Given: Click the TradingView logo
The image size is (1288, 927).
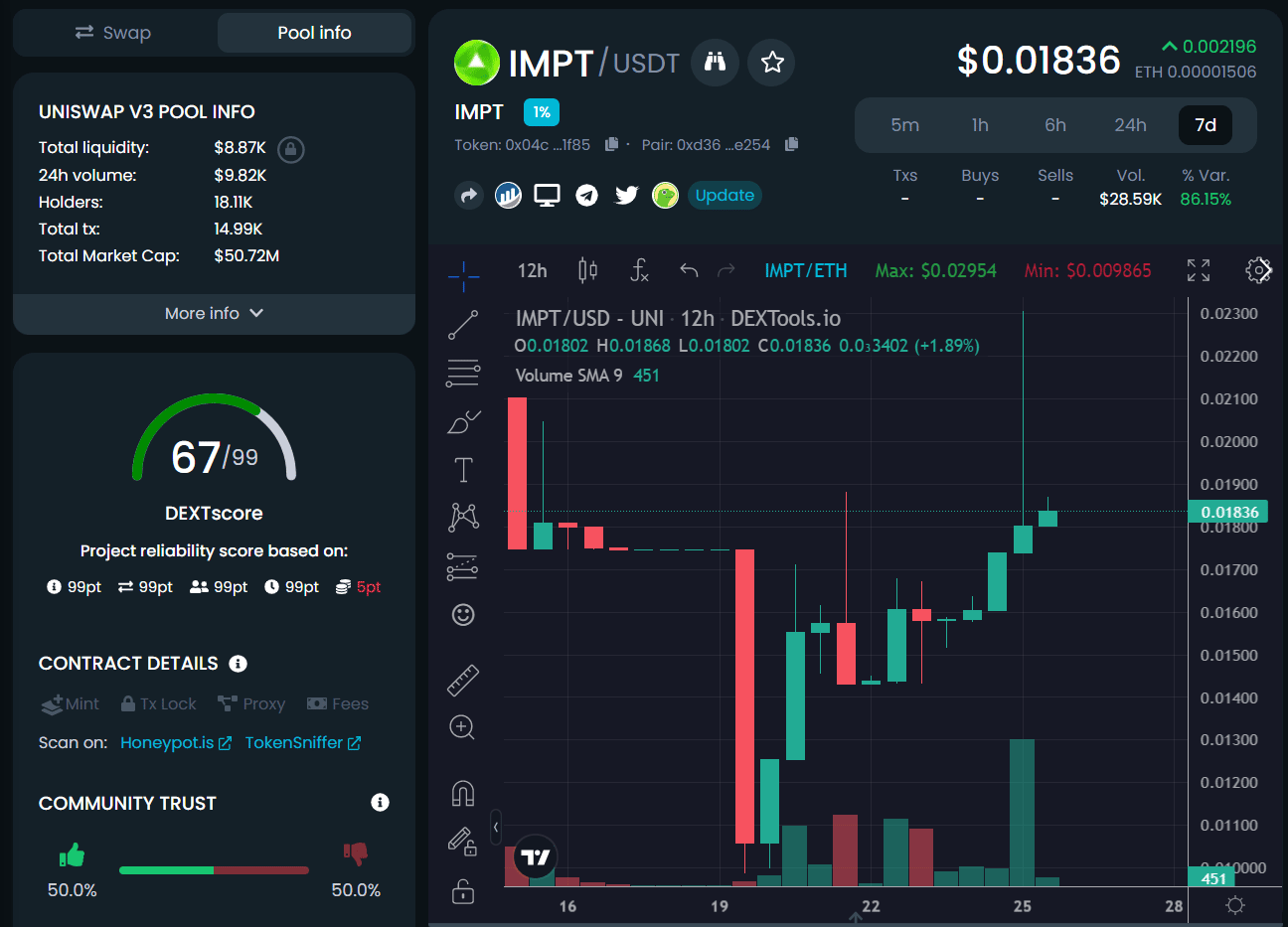Looking at the screenshot, I should click(535, 857).
